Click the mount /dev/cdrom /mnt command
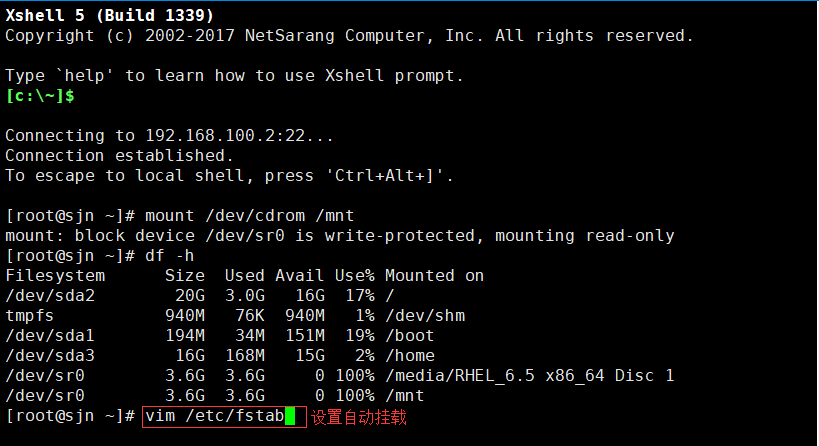819x446 pixels. (x=249, y=216)
